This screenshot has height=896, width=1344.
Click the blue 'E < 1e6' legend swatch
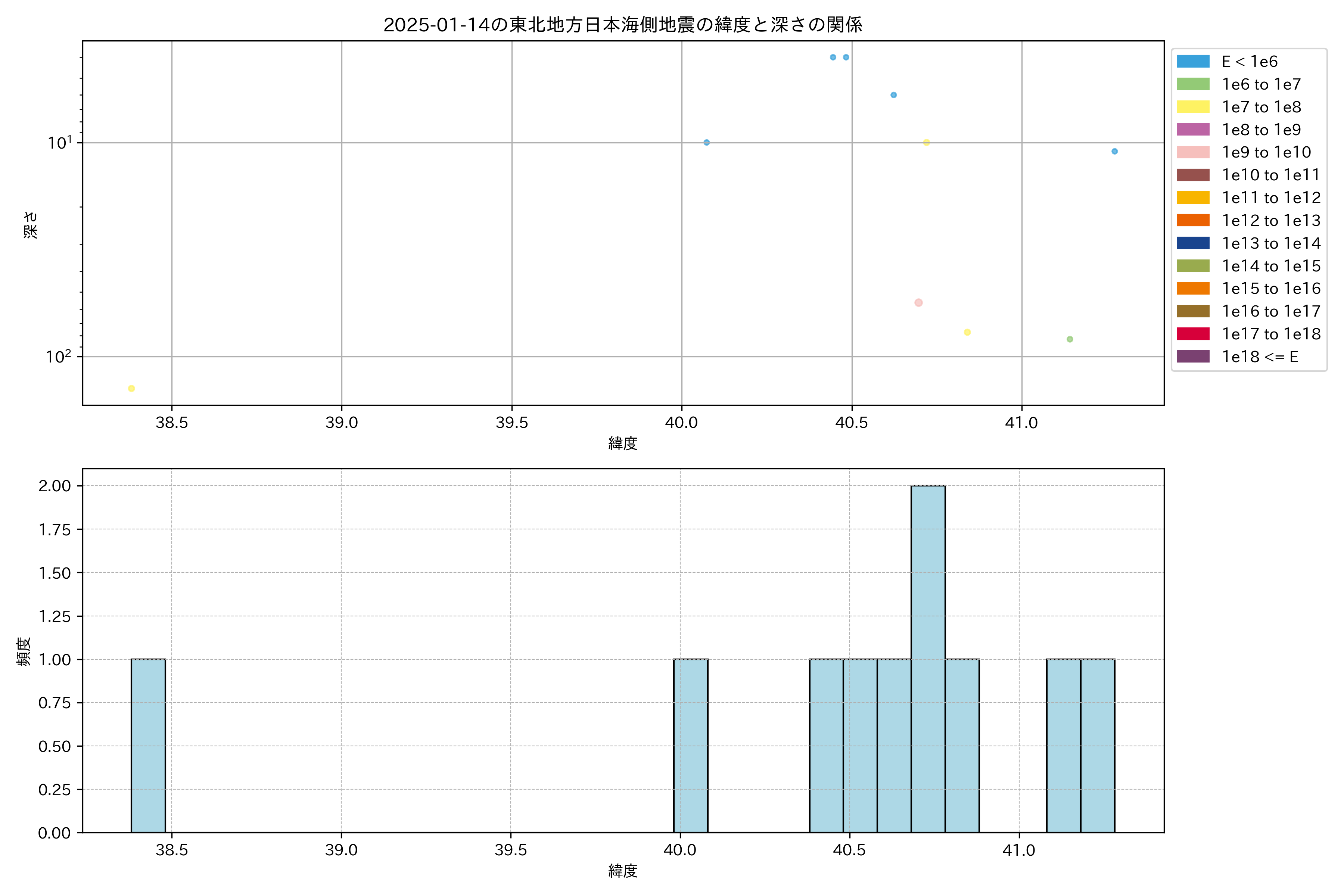[x=1192, y=62]
